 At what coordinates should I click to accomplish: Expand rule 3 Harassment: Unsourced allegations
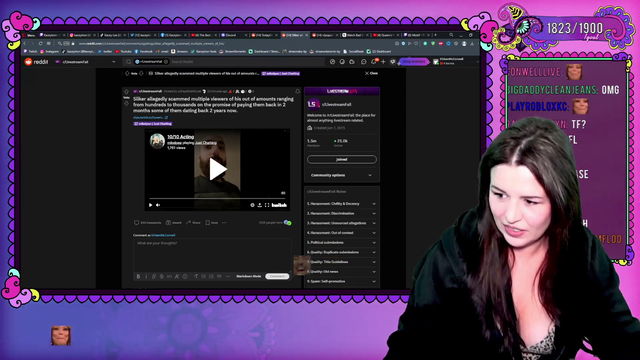pyautogui.click(x=341, y=223)
